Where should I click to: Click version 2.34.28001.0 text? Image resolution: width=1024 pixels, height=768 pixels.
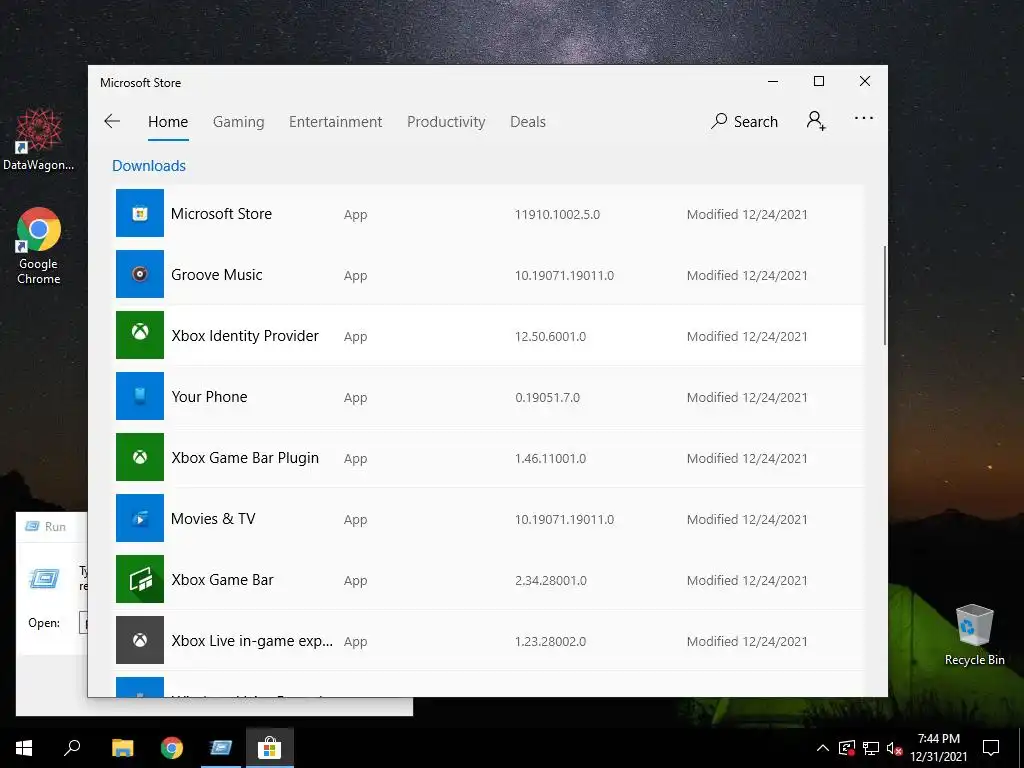pyautogui.click(x=551, y=581)
